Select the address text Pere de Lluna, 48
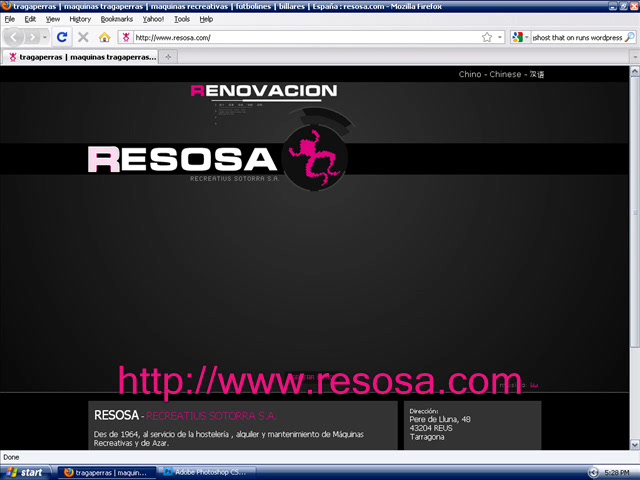The image size is (640, 480). click(x=440, y=419)
